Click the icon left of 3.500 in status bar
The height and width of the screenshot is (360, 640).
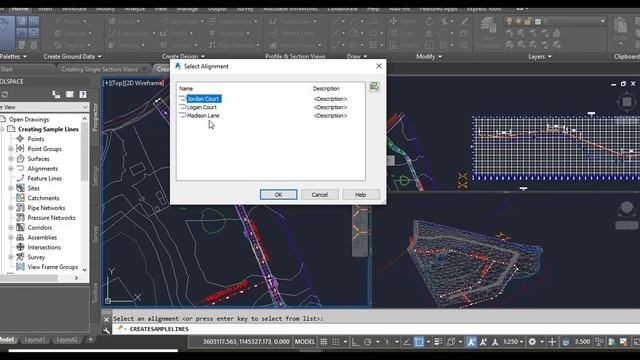coord(566,342)
